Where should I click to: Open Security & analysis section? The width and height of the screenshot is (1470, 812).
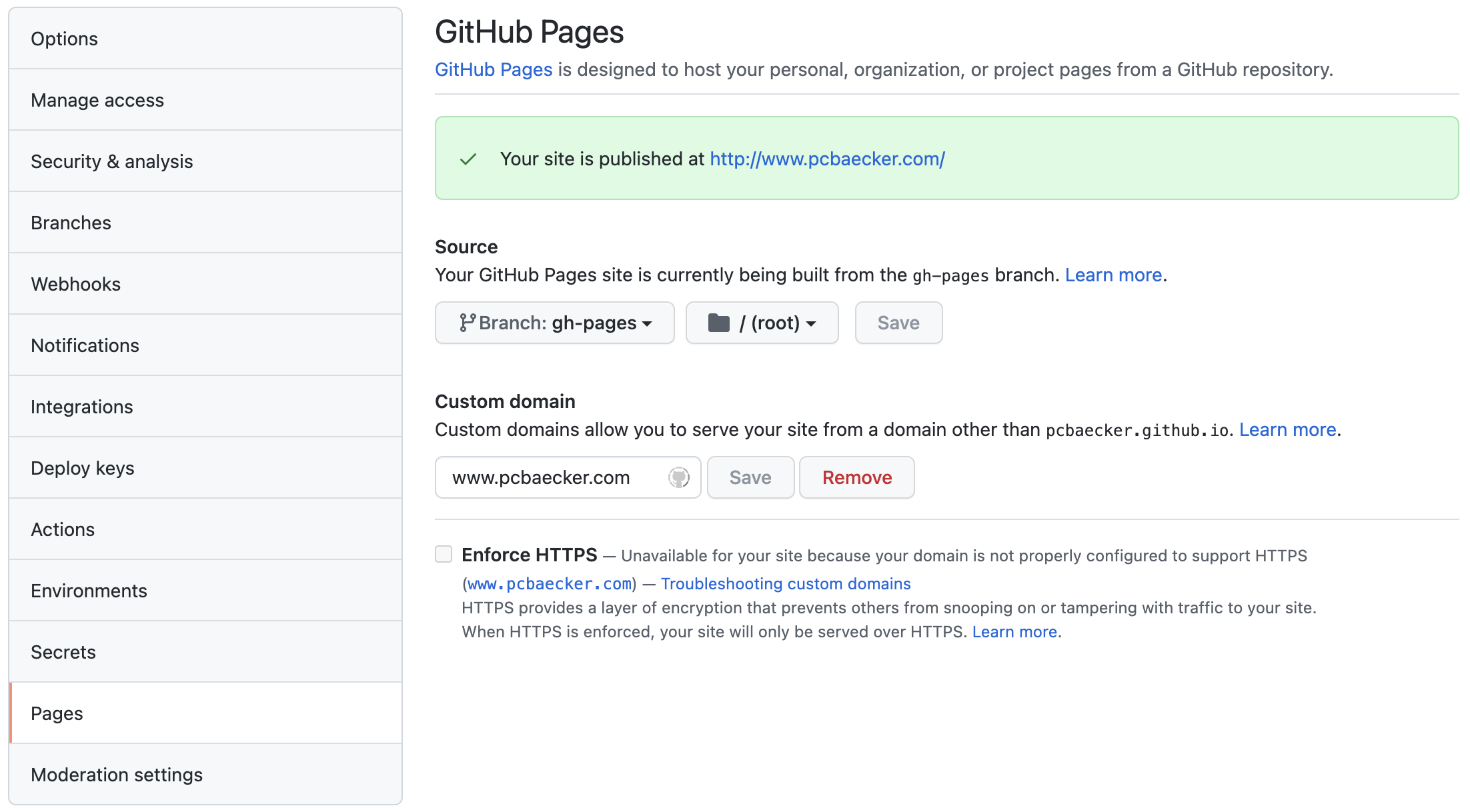(x=205, y=161)
